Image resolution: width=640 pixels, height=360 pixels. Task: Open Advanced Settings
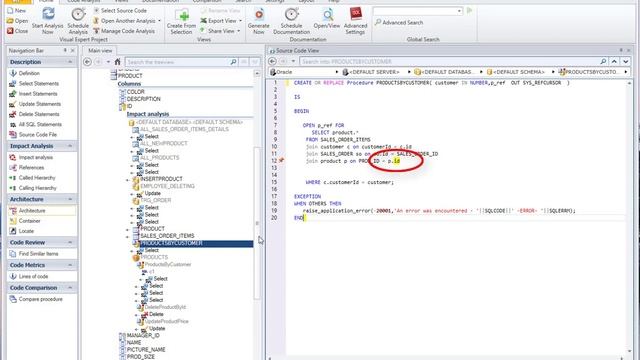[x=355, y=20]
